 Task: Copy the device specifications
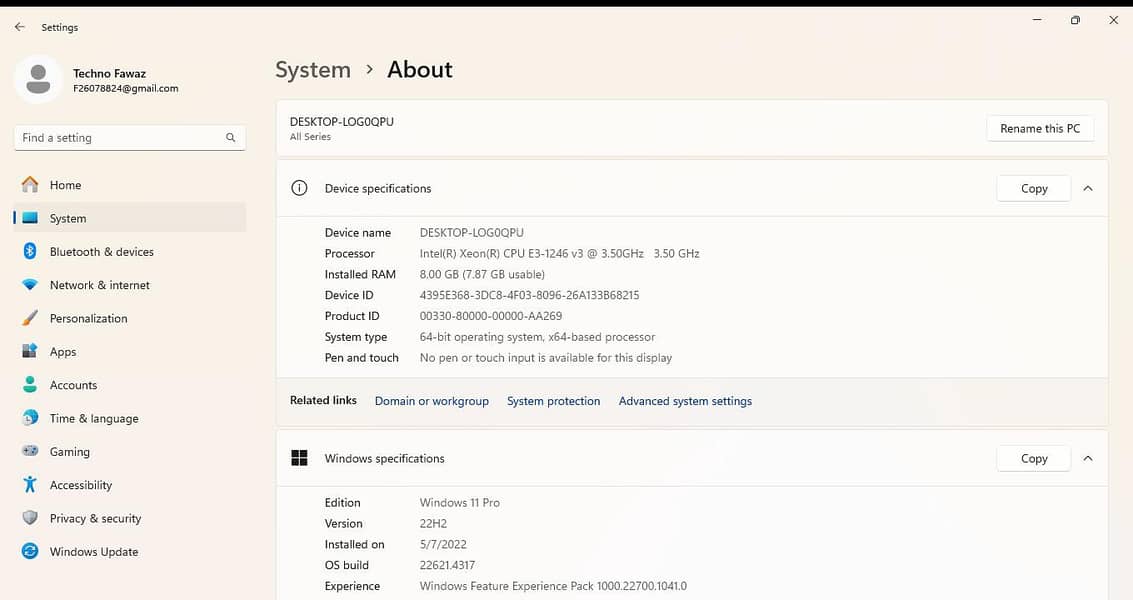pos(1033,188)
